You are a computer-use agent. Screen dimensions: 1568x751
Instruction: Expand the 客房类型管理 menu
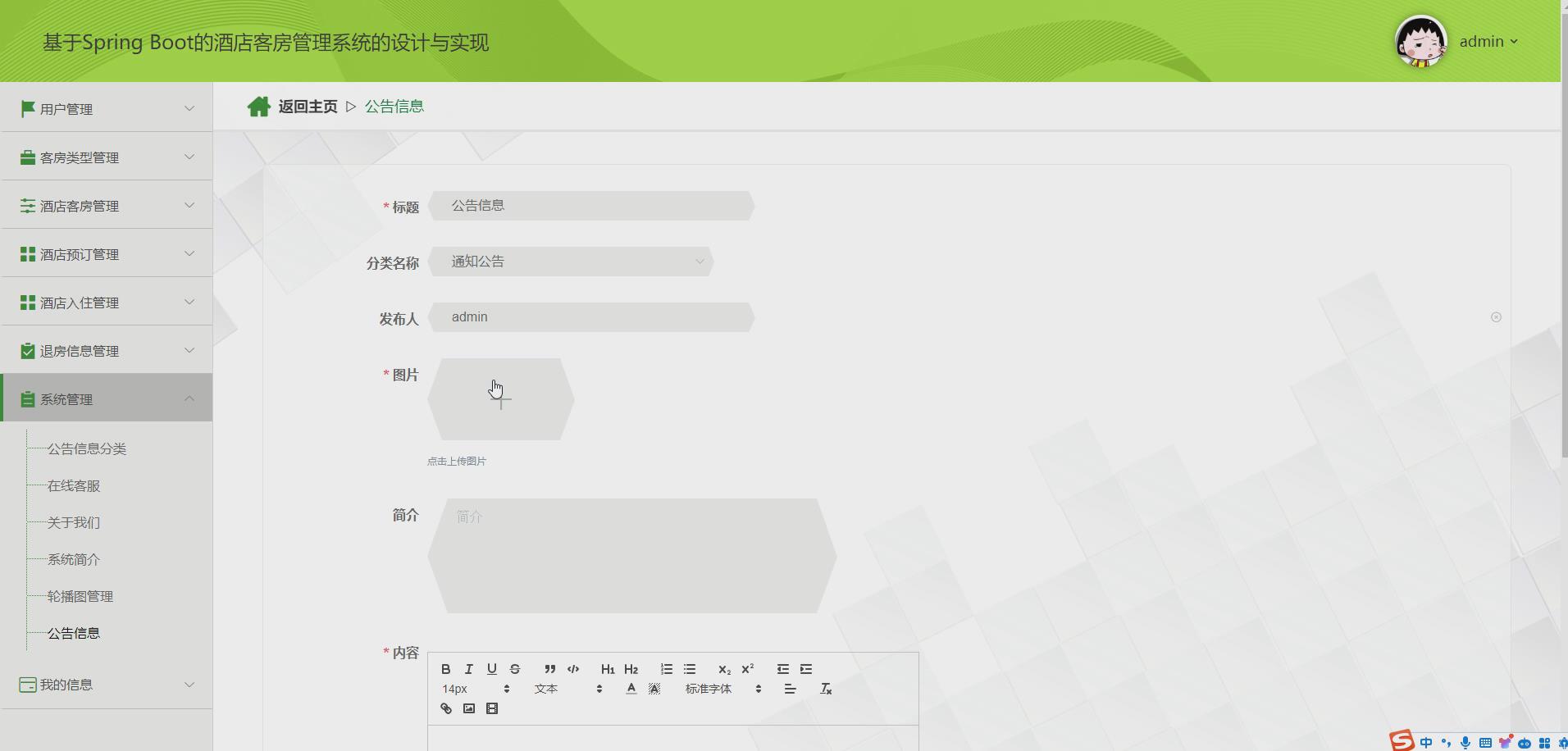click(107, 157)
